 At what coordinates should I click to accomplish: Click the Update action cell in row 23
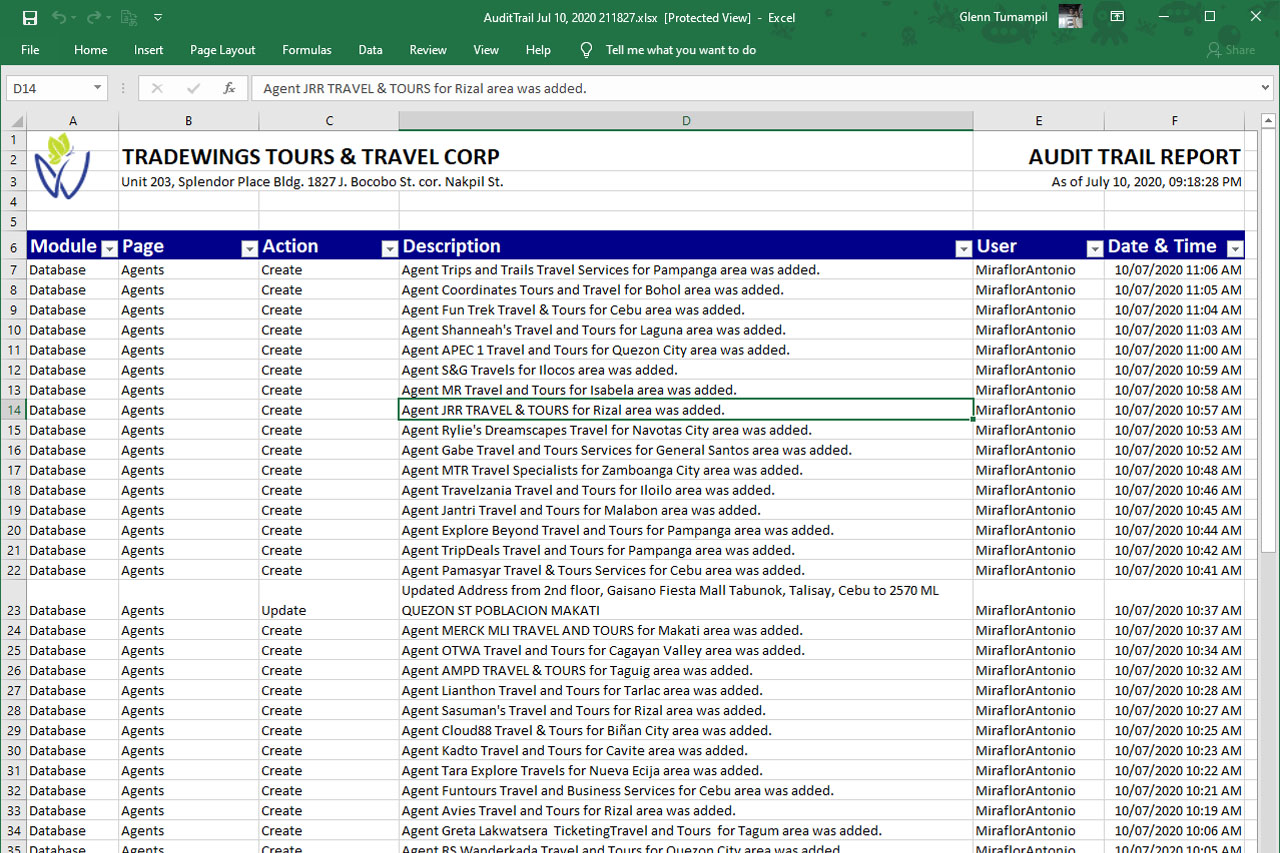pos(328,600)
